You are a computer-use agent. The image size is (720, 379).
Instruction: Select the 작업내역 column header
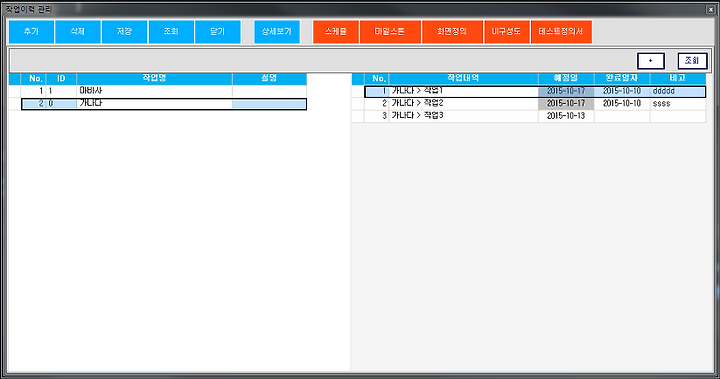463,79
